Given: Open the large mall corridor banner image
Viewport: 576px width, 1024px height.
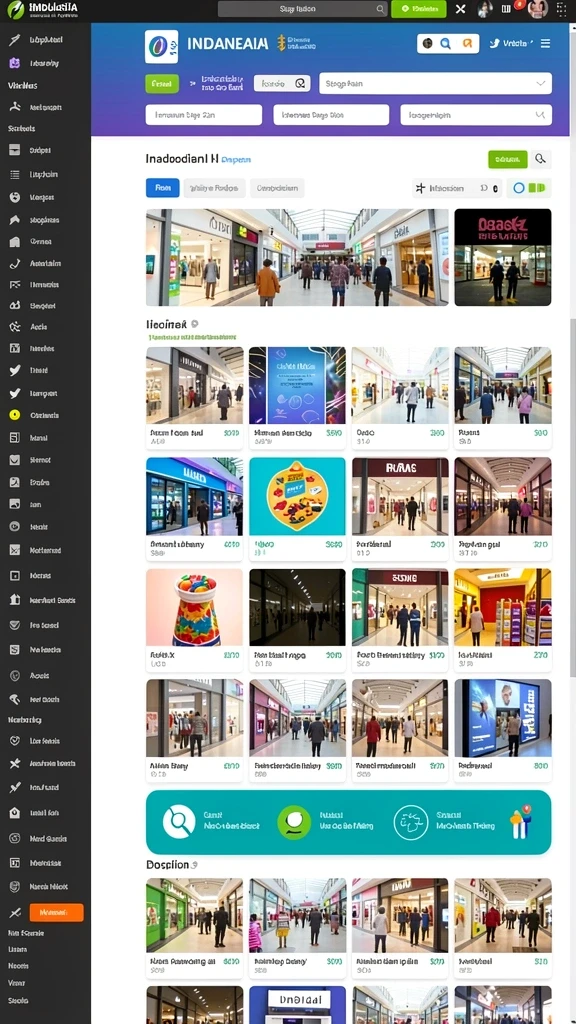Looking at the screenshot, I should point(297,257).
